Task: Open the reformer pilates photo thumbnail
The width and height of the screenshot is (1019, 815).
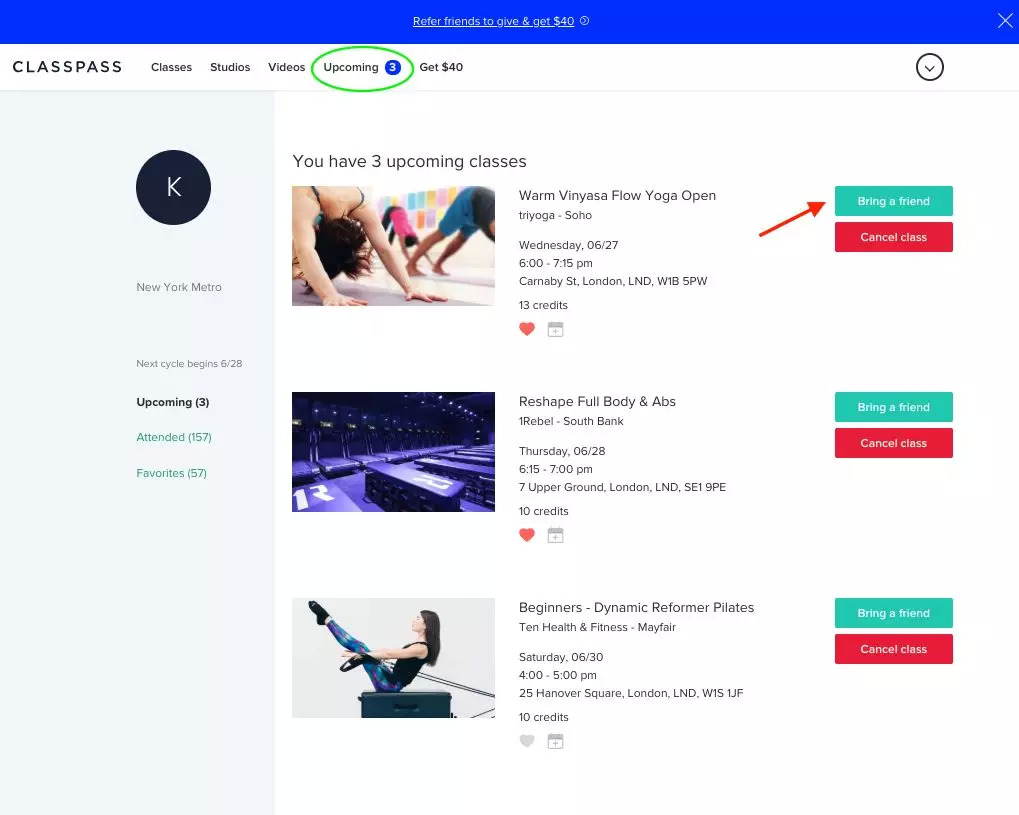Action: pos(393,658)
